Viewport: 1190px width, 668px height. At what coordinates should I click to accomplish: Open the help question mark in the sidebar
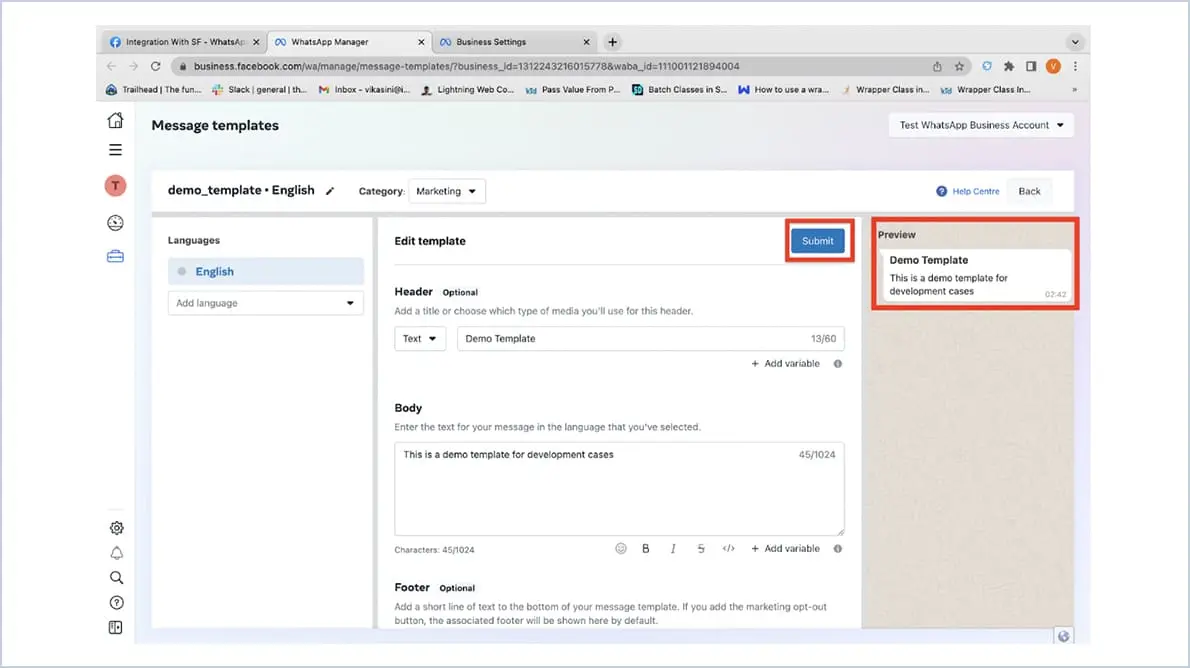click(x=116, y=603)
